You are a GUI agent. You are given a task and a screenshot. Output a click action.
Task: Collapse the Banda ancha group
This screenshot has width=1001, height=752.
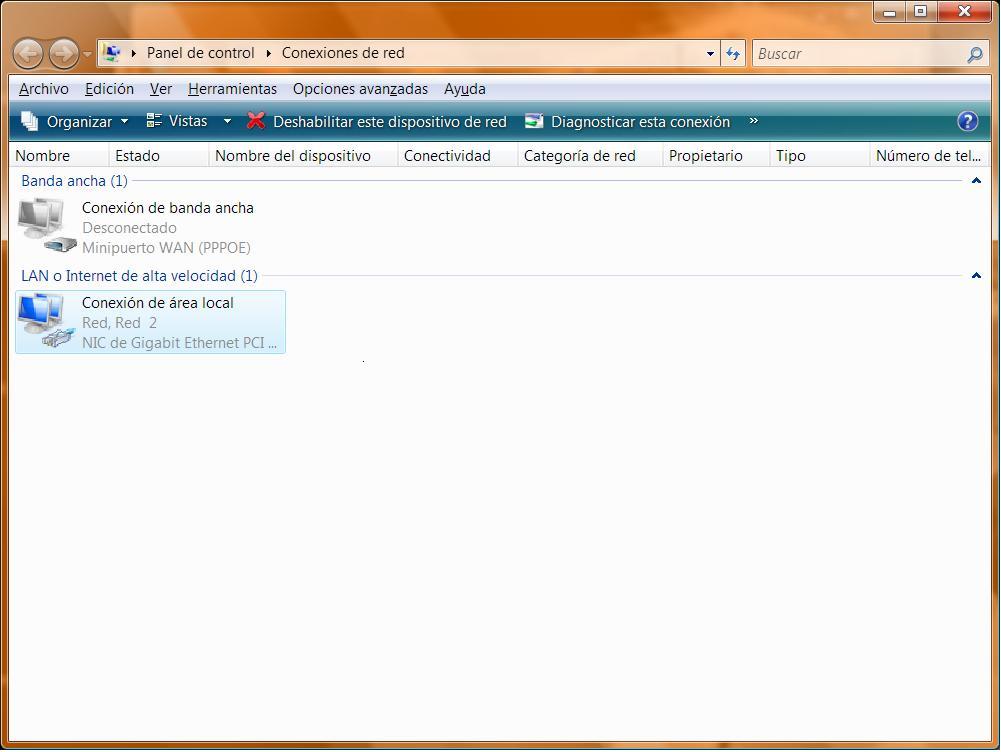tap(976, 181)
